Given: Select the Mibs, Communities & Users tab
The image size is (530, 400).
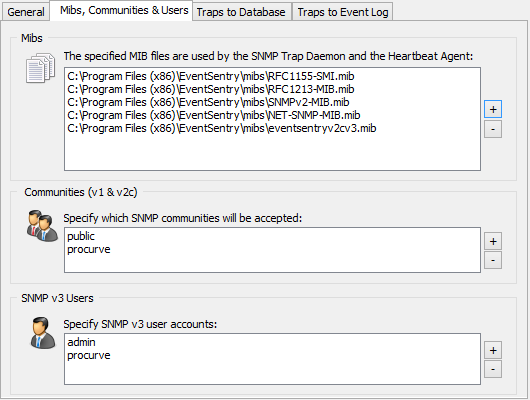Looking at the screenshot, I should 124,10.
